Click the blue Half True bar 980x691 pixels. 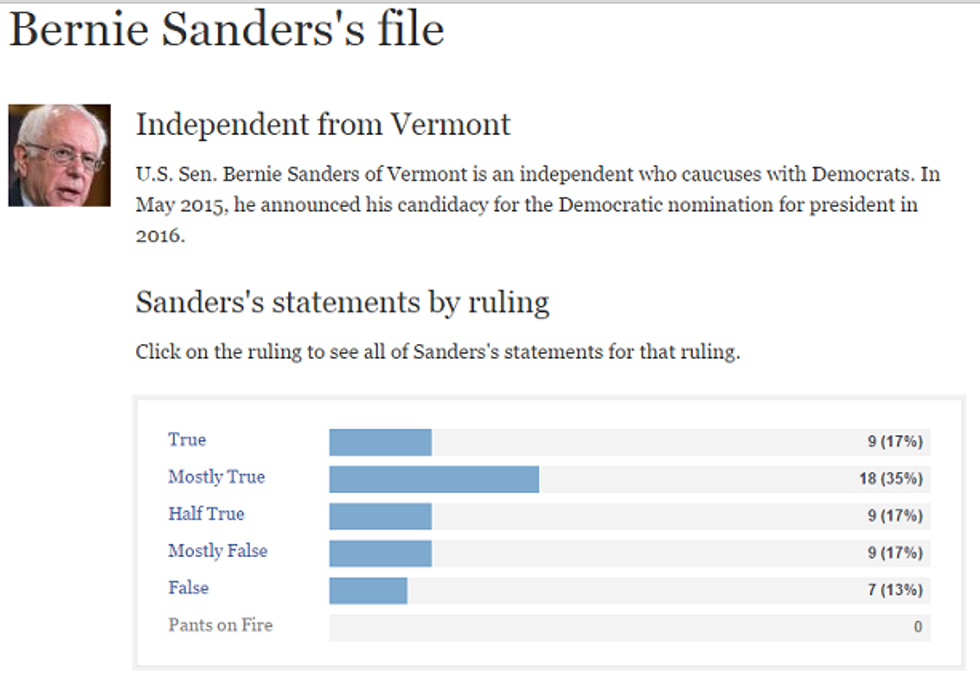[x=380, y=516]
